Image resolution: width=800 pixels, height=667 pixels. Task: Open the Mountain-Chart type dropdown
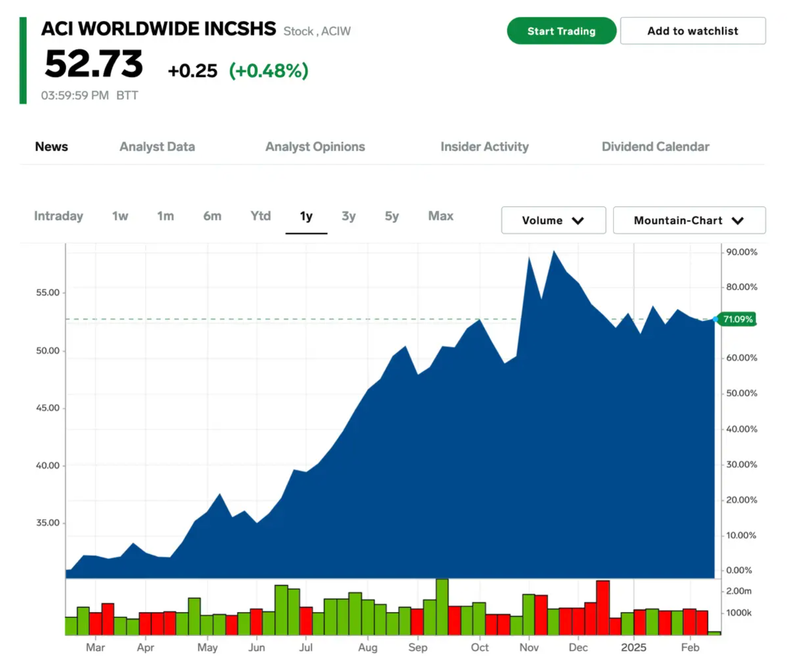coord(688,220)
